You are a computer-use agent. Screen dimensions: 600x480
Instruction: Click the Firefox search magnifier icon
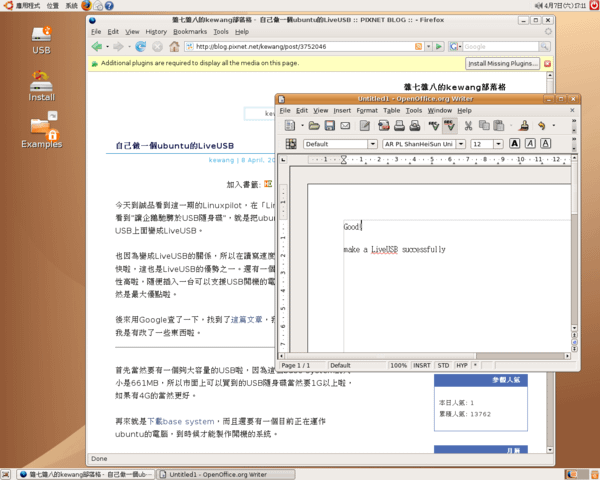(x=544, y=47)
